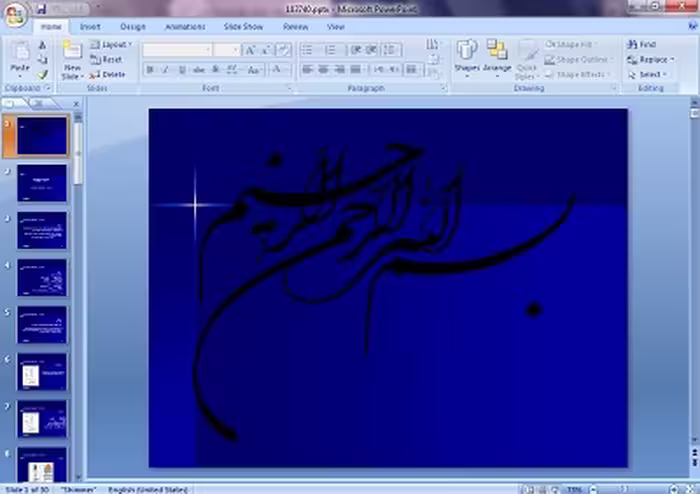Viewport: 700px width, 494px height.
Task: Click the Grow Font icon
Action: pos(250,50)
